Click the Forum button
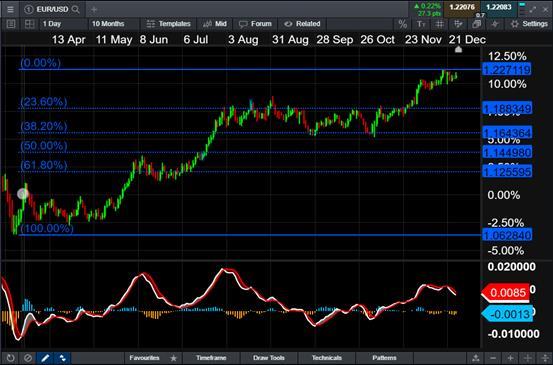Viewport: 553px width, 365px height. (255, 24)
